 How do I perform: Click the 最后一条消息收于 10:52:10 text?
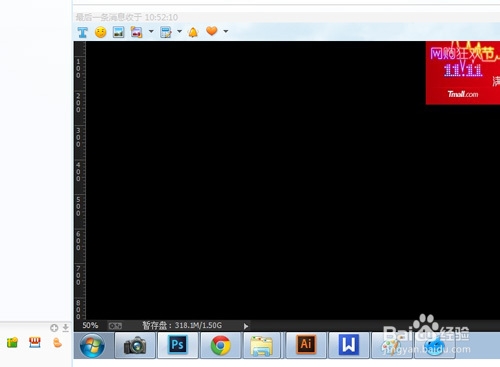[x=127, y=17]
